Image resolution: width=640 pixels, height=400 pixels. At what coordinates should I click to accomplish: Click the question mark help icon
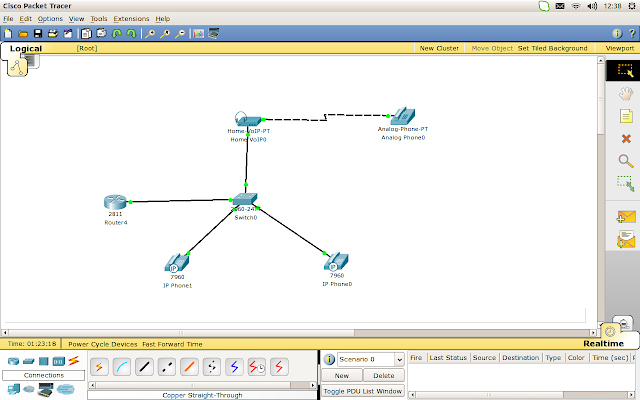(x=632, y=33)
